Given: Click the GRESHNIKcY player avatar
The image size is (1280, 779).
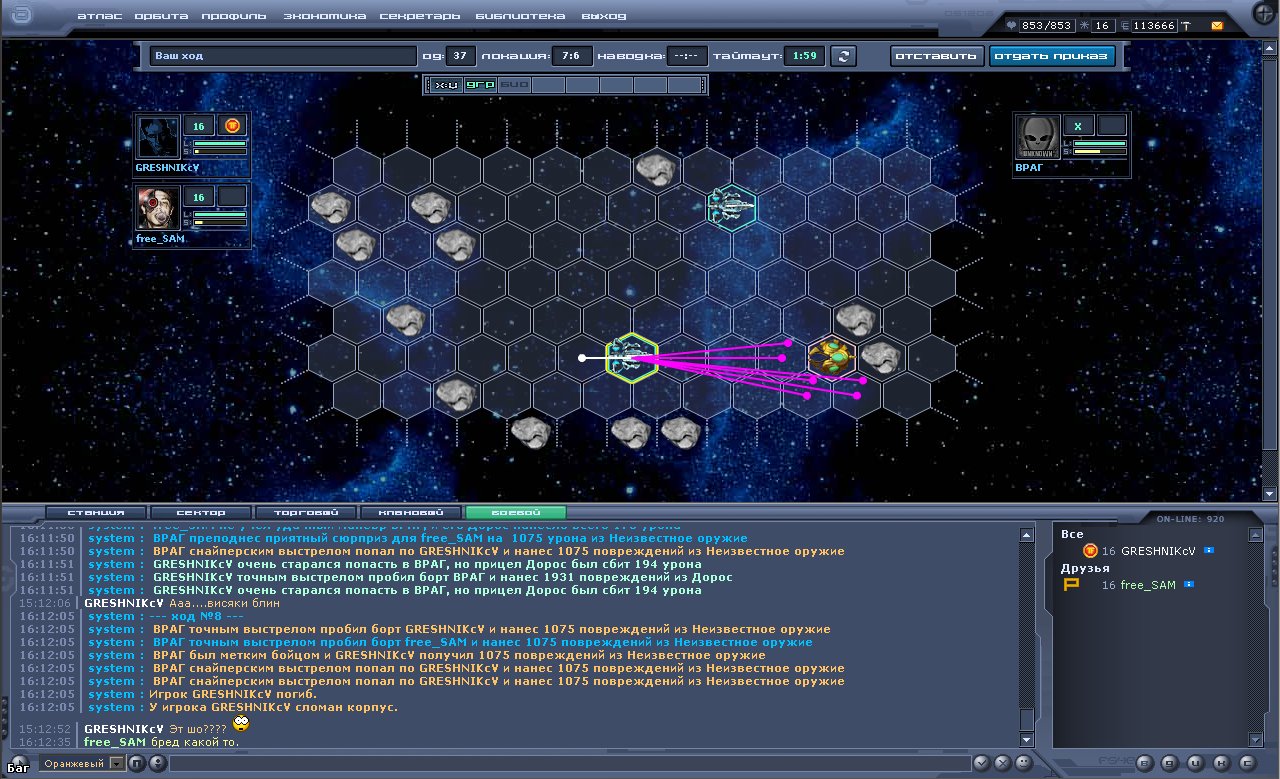Looking at the screenshot, I should tap(158, 139).
